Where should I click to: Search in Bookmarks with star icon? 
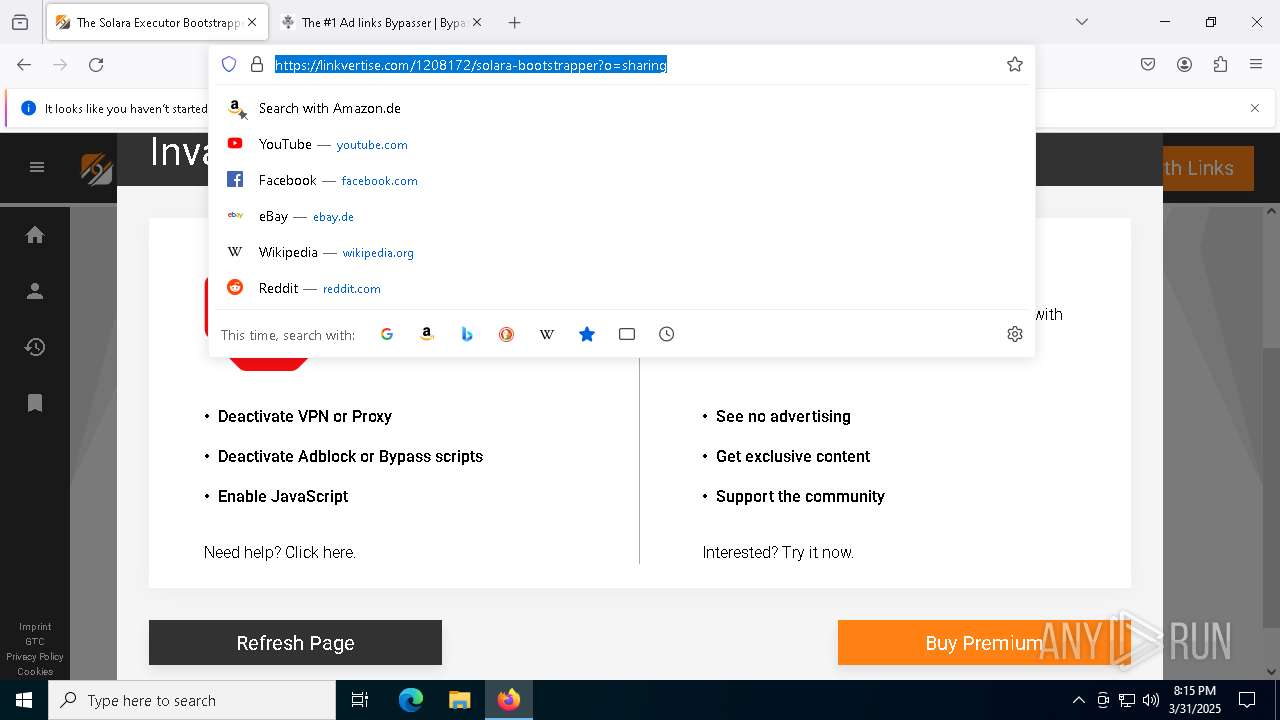coord(587,334)
